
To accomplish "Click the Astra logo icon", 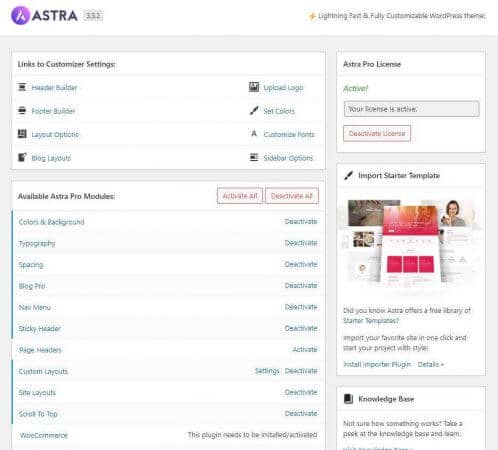I will coord(20,15).
